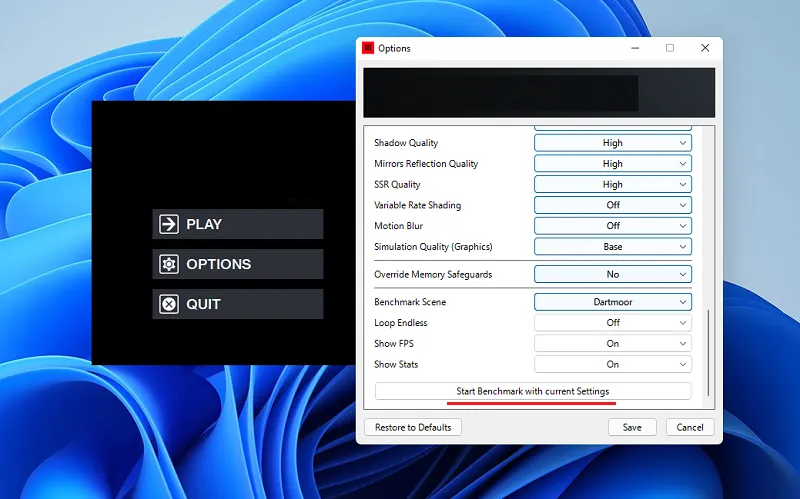Click the OPTIONS gear icon in launcher
The image size is (800, 499).
[169, 264]
